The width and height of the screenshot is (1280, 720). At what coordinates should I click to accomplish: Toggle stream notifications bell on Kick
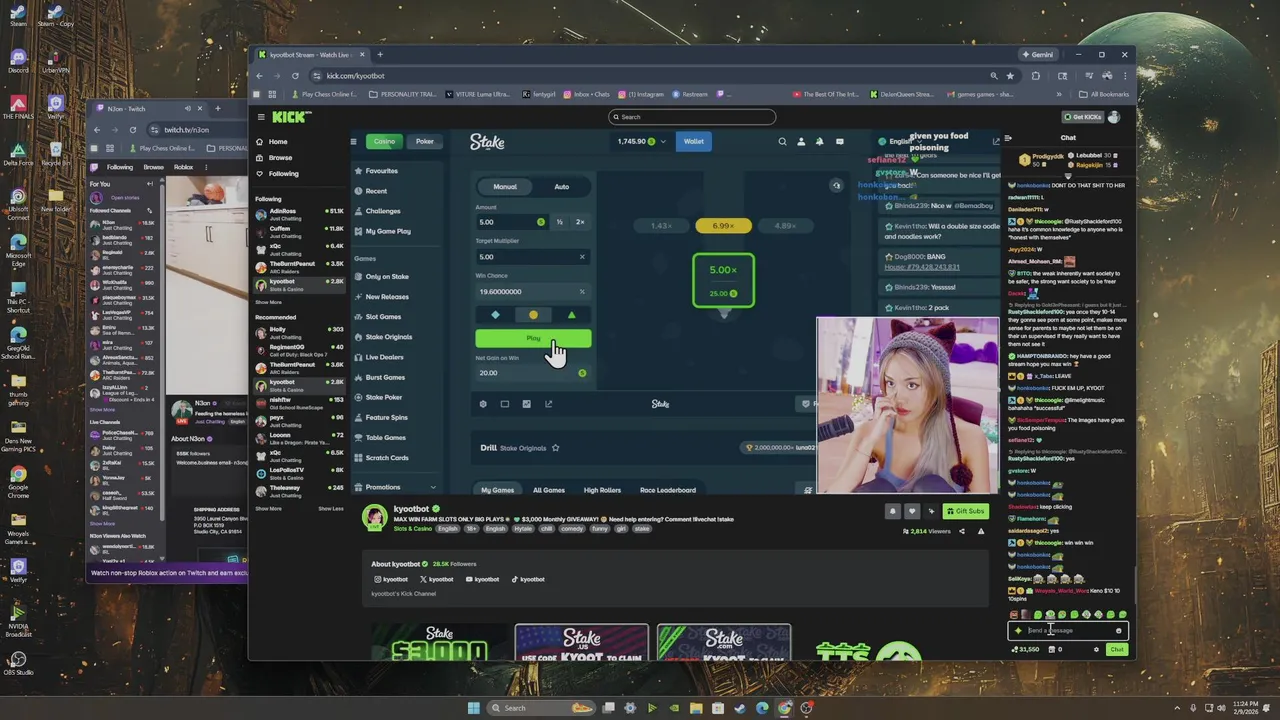[x=892, y=511]
